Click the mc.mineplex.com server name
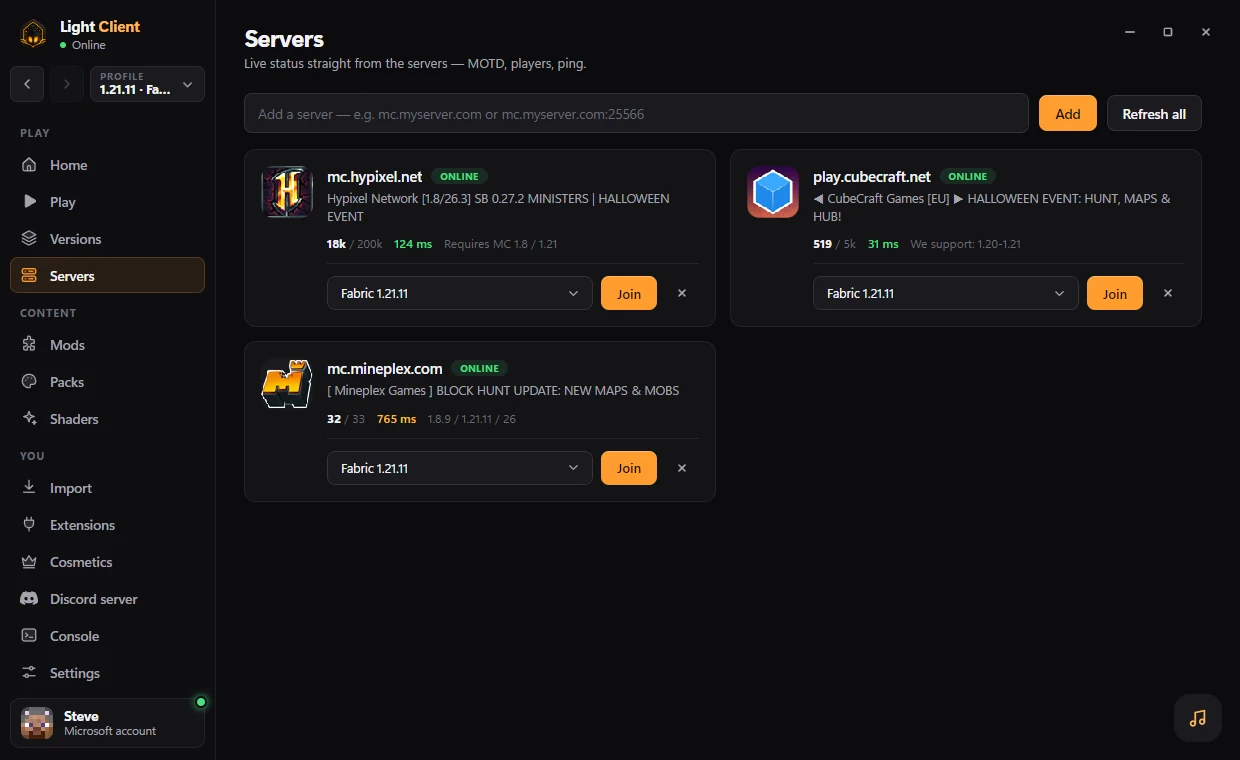 [x=385, y=368]
